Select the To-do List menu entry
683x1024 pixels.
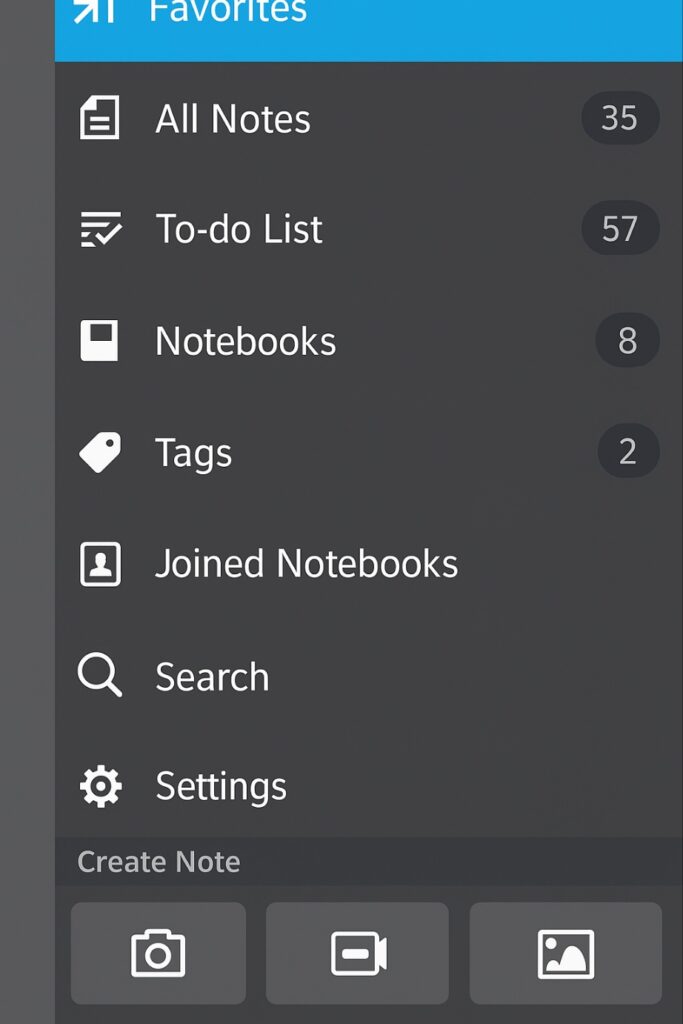(239, 229)
